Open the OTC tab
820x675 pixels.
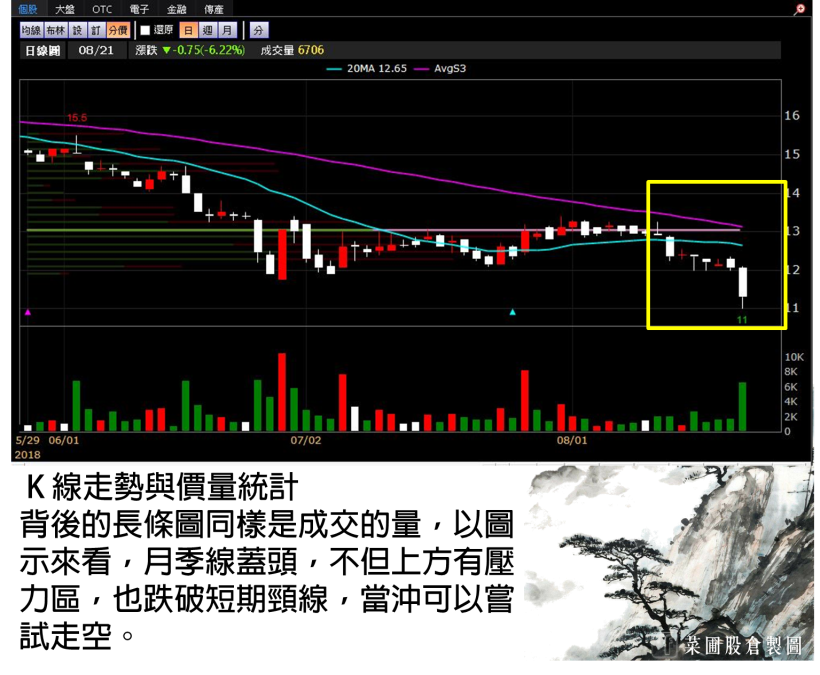[x=102, y=8]
